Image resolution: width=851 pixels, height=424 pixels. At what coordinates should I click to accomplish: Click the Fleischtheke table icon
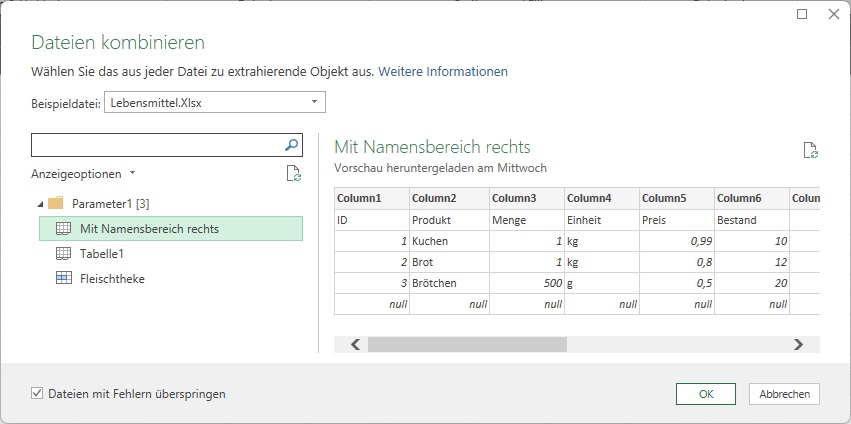click(x=63, y=279)
